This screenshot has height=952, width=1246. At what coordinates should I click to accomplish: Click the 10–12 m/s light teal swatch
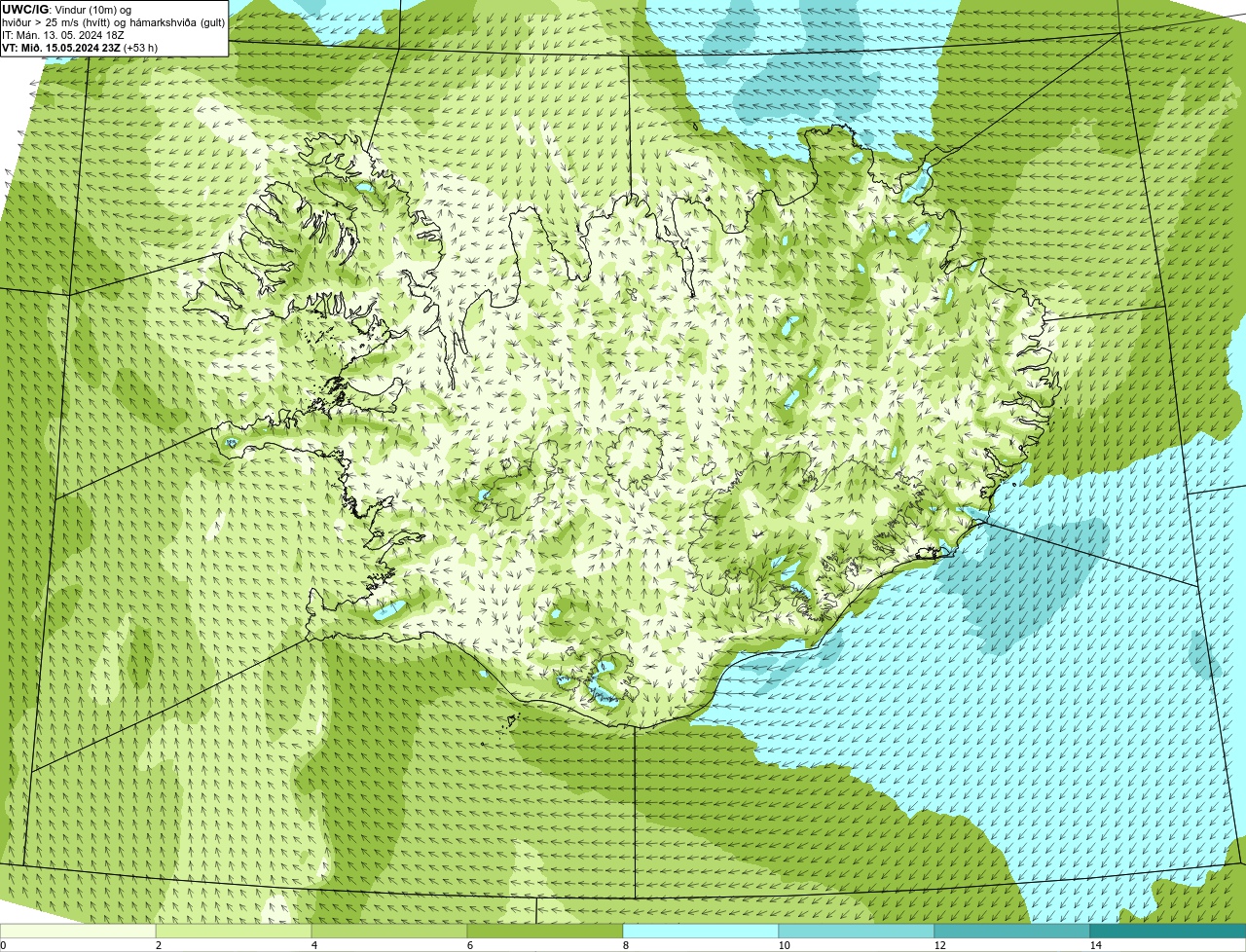coord(857,931)
